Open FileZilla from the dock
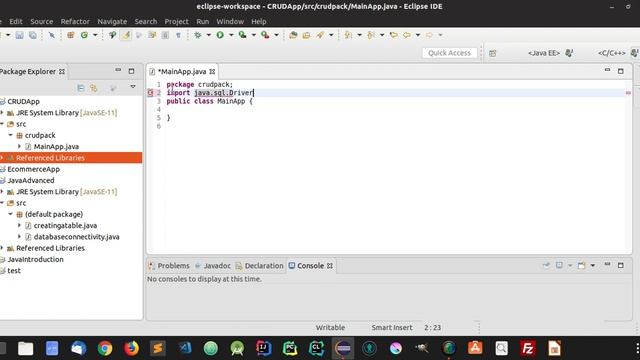The image size is (640, 360). click(528, 348)
